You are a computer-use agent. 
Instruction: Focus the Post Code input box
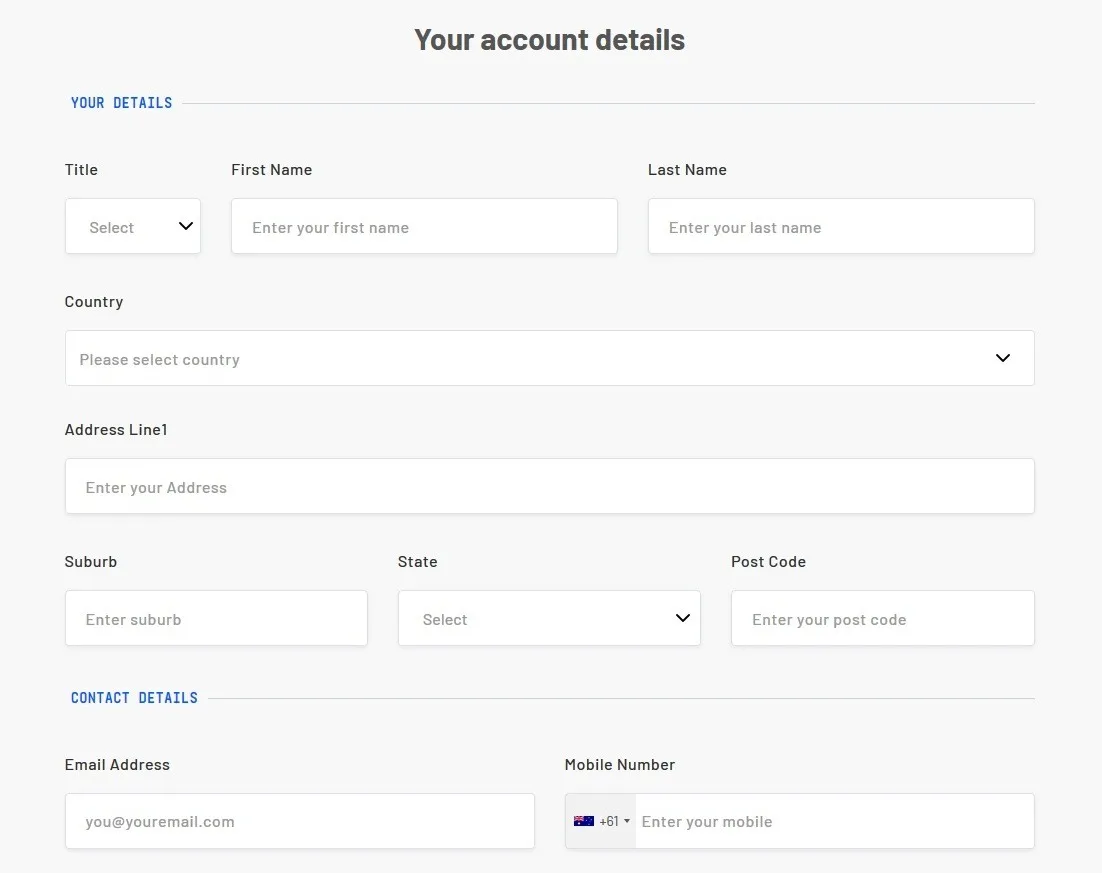(882, 619)
